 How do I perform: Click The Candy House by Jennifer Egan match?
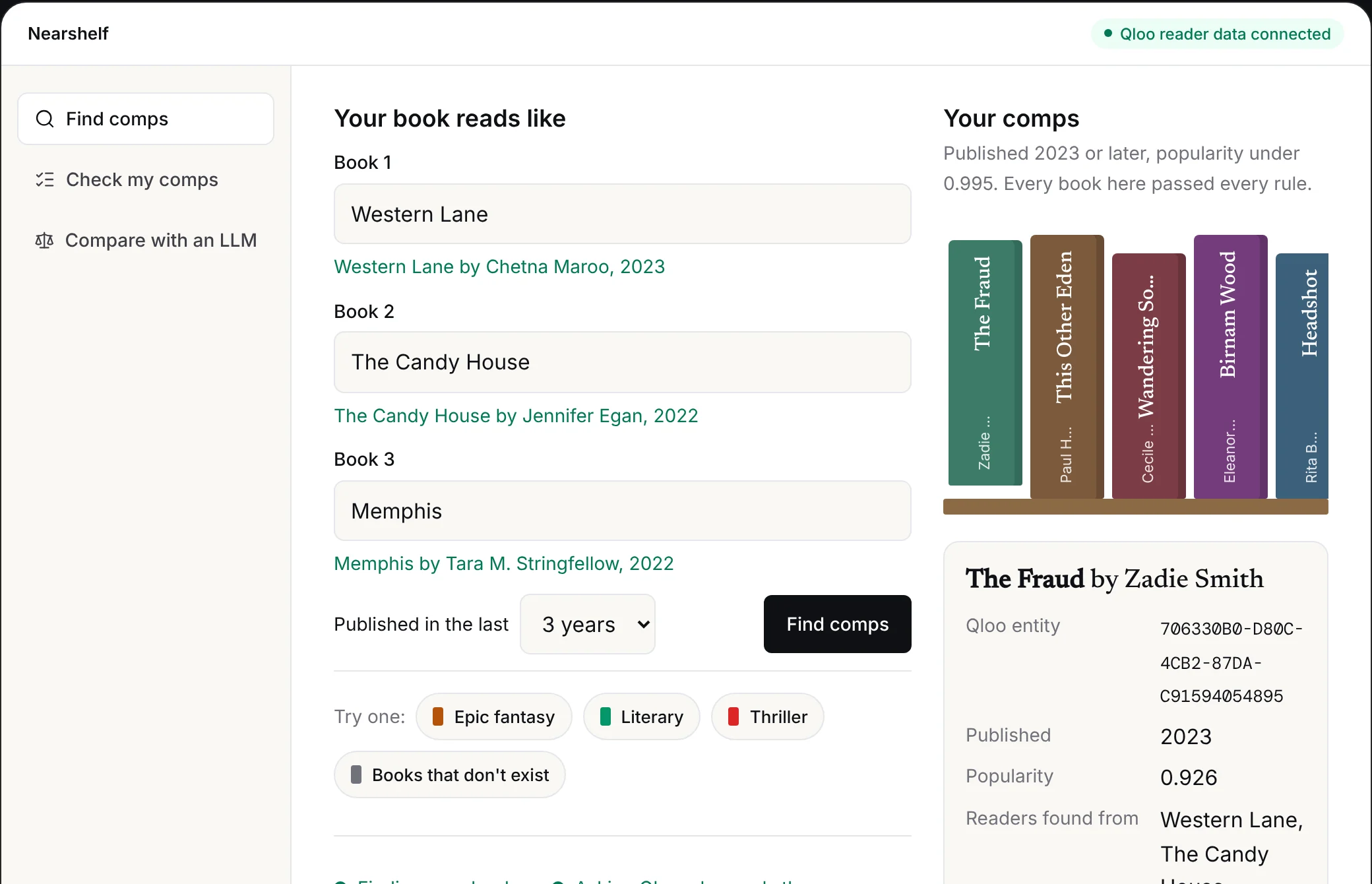tap(516, 416)
